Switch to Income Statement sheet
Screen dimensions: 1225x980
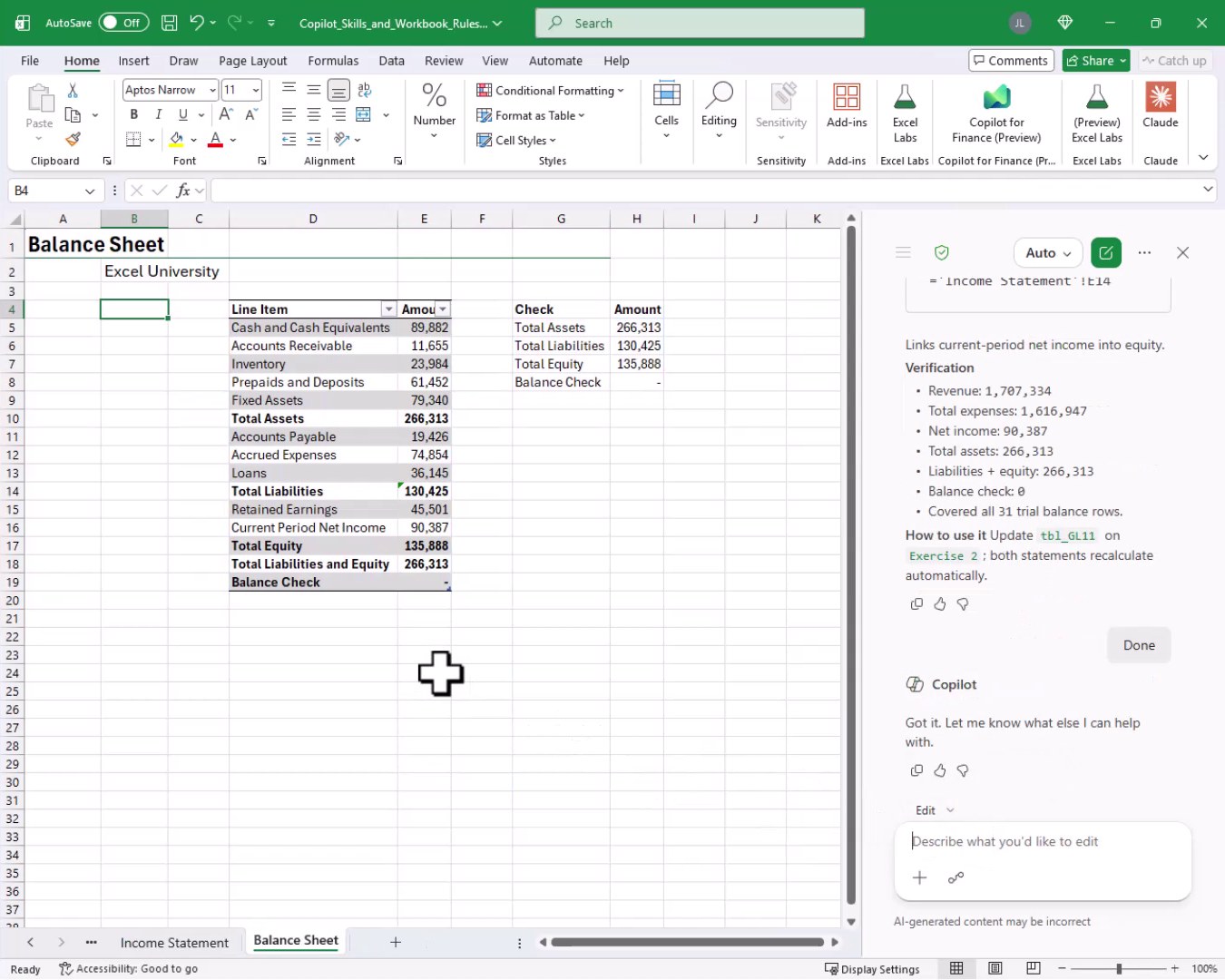[x=174, y=943]
